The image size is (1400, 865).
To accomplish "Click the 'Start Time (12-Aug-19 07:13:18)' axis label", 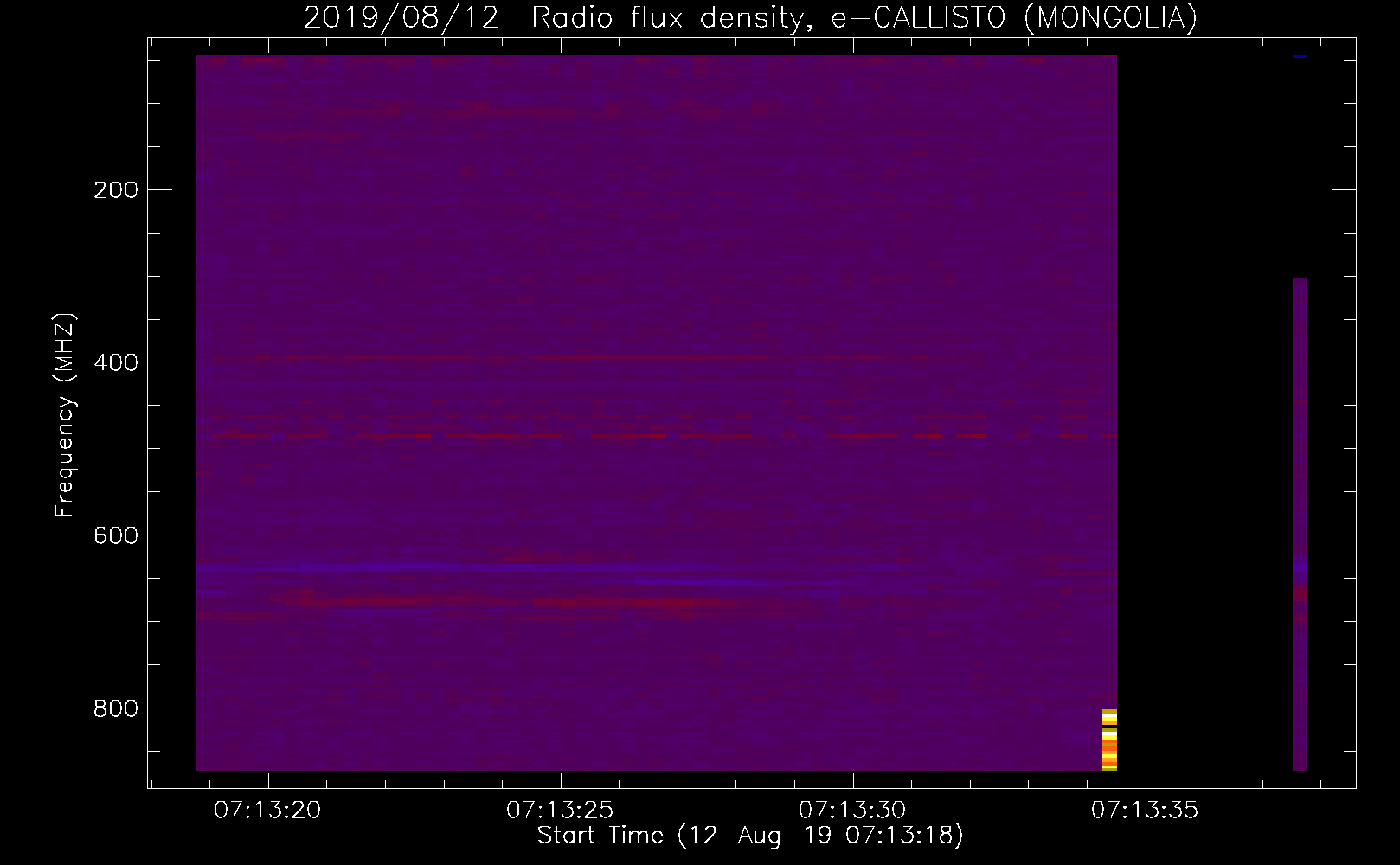I will click(x=750, y=836).
